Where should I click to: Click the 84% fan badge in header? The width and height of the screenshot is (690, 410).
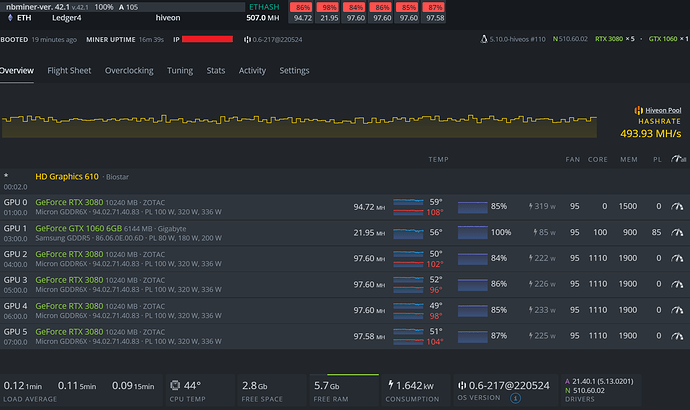pos(355,7)
